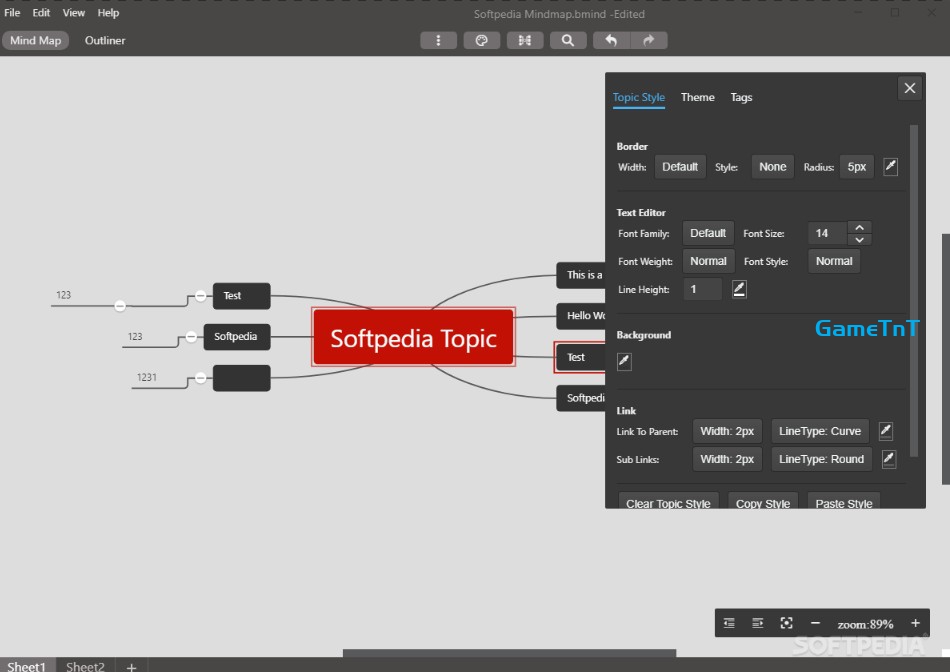Open the palette style panel button
Viewport: 950px width, 672px height.
tap(482, 41)
